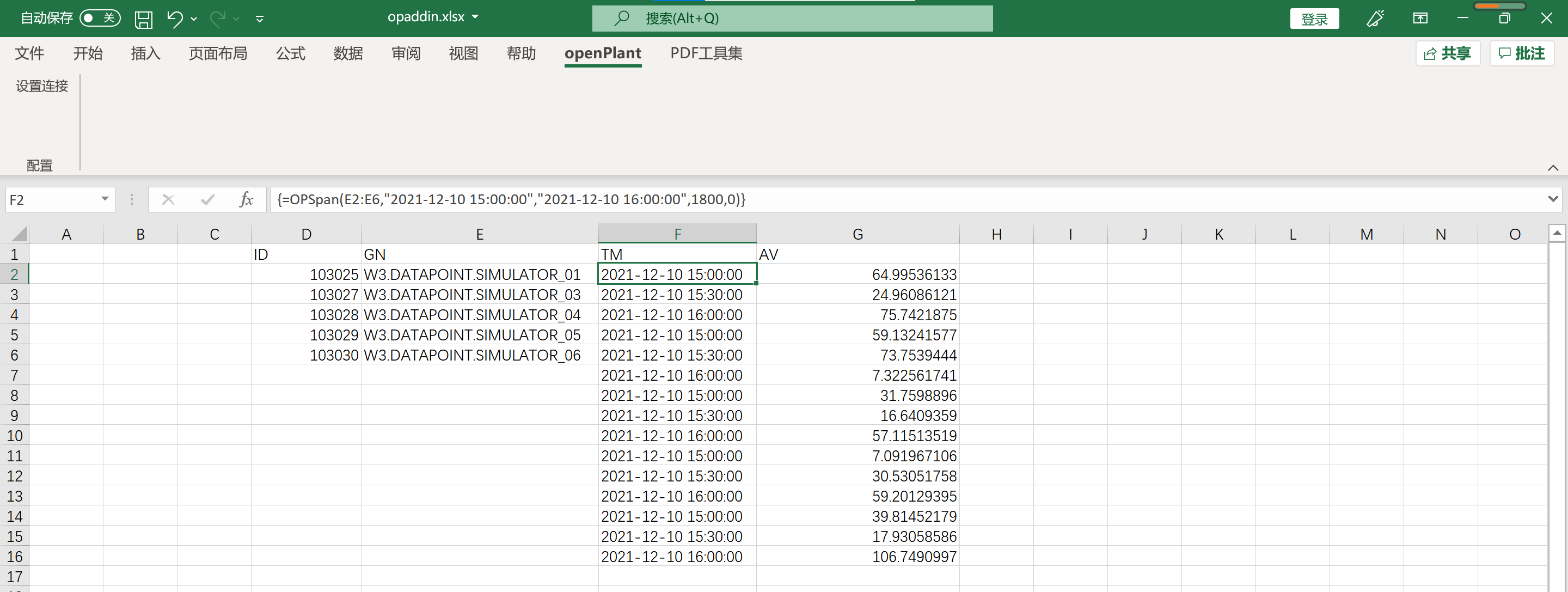Viewport: 1568px width, 592px height.
Task: Click the search box in title bar
Action: [x=792, y=19]
